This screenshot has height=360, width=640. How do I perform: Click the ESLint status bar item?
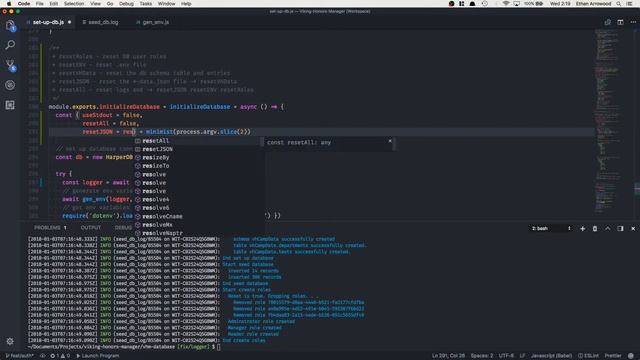(588, 356)
